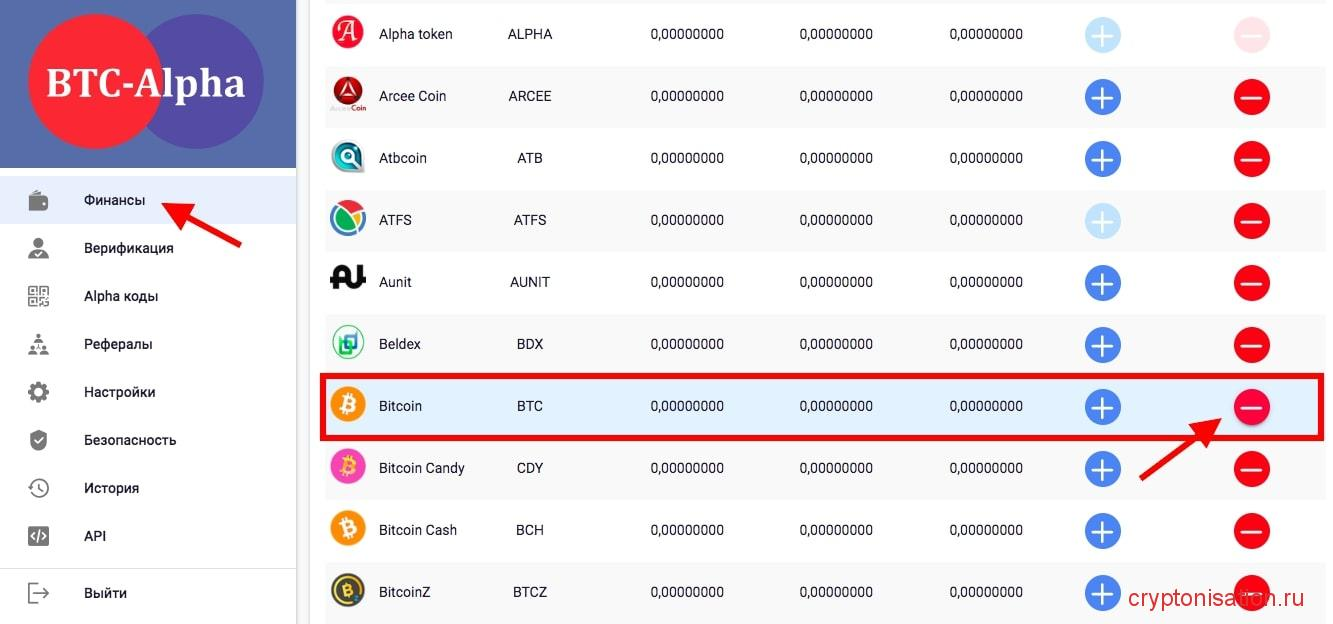Screen dimensions: 1333x624
Task: Click the orange Bitcoin coin logo
Action: point(348,406)
